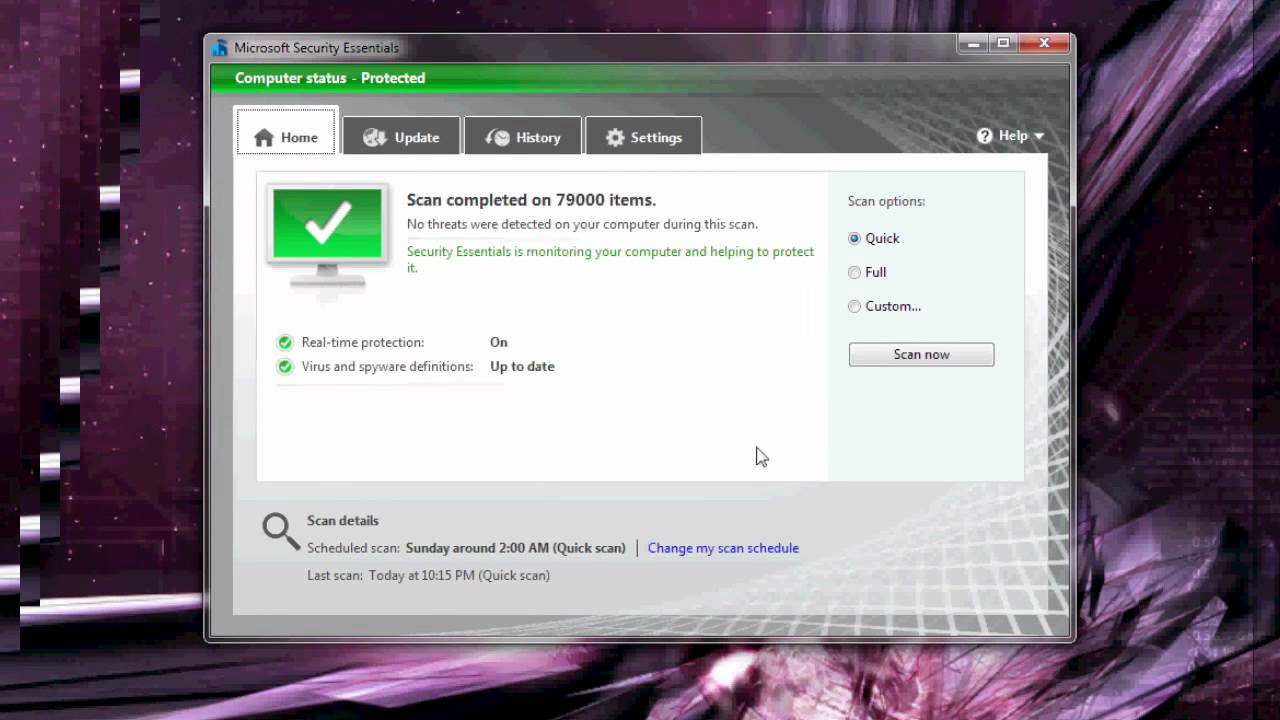Click the 'Up to date' status value

click(522, 367)
